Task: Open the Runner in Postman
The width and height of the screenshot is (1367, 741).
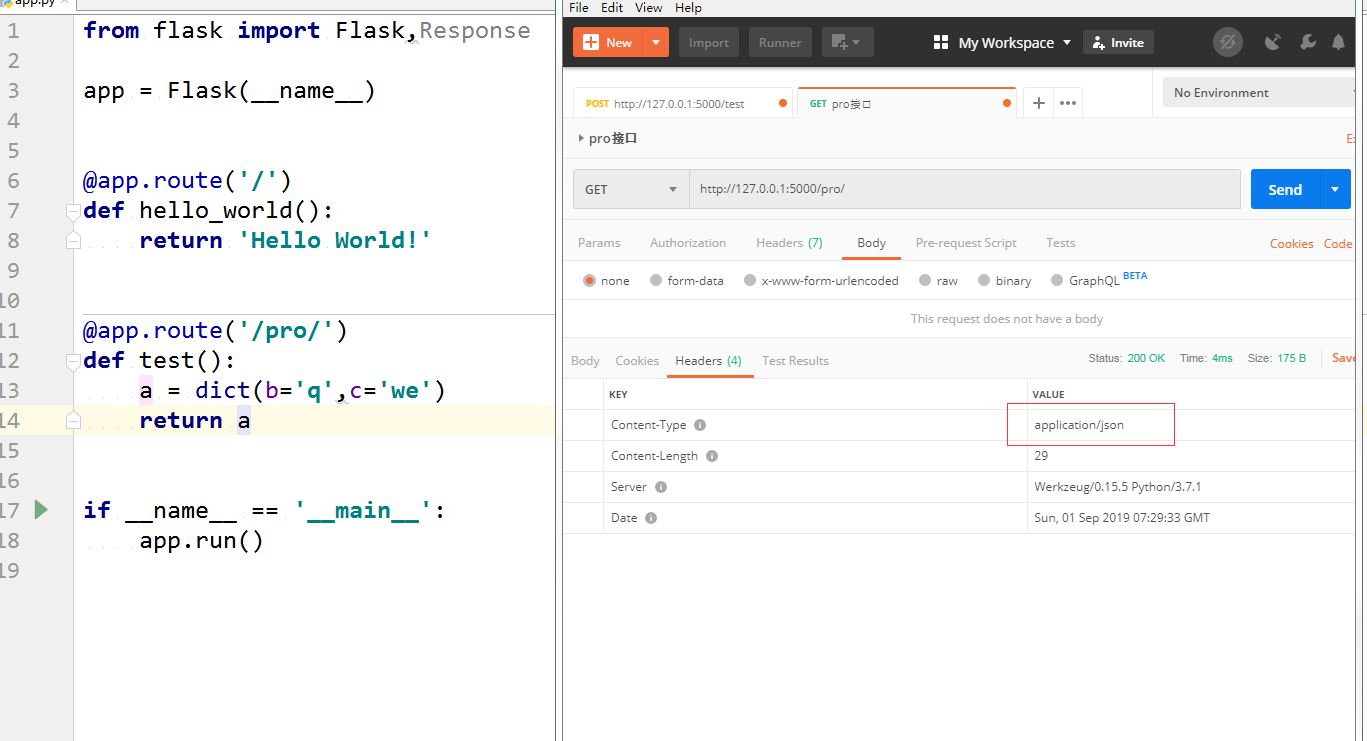Action: pyautogui.click(x=780, y=42)
